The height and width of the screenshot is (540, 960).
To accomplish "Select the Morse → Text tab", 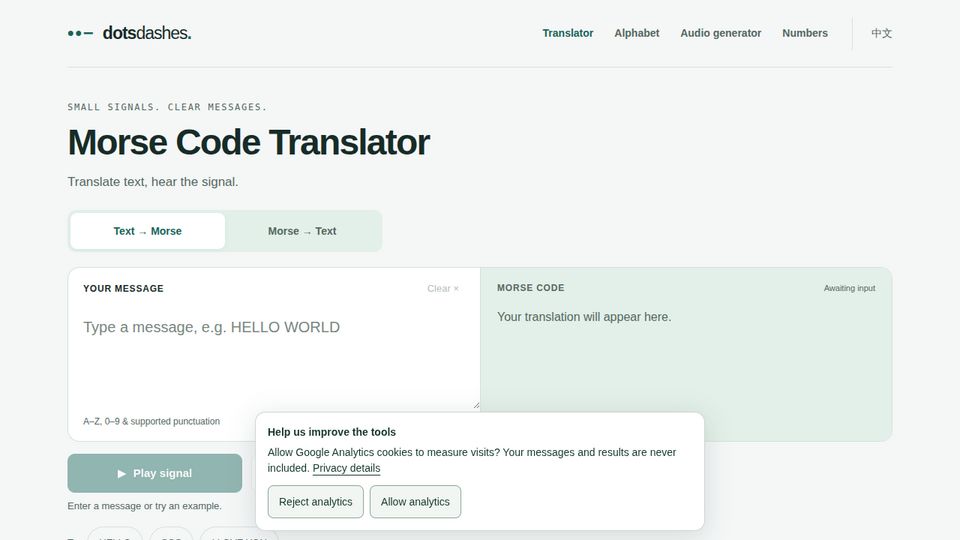I will tap(302, 231).
